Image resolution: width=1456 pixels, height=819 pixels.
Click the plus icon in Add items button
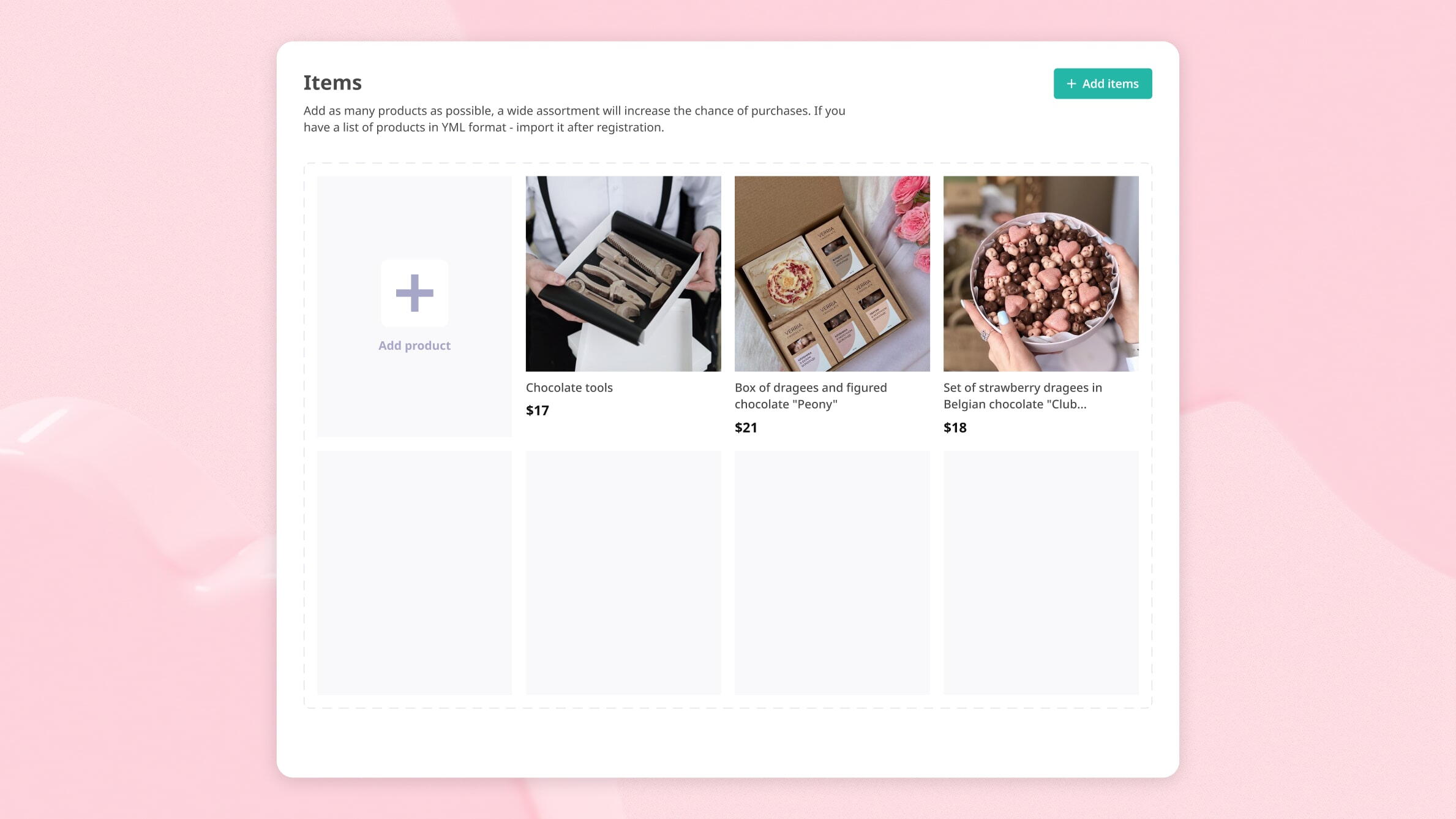pos(1072,83)
